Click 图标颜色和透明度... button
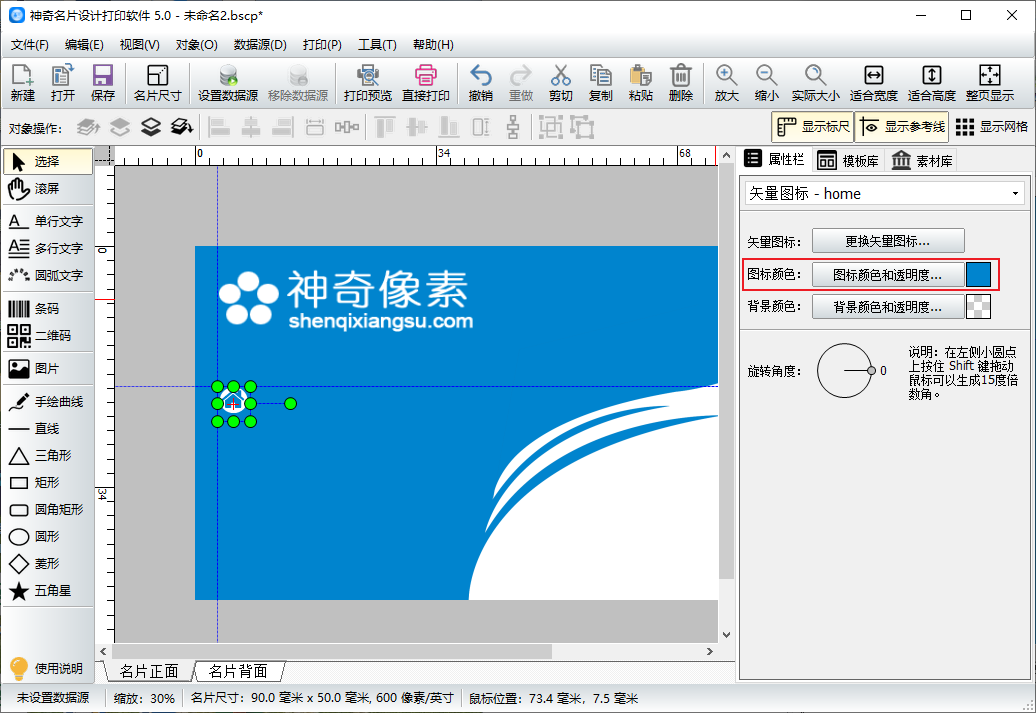This screenshot has width=1036, height=713. 888,275
